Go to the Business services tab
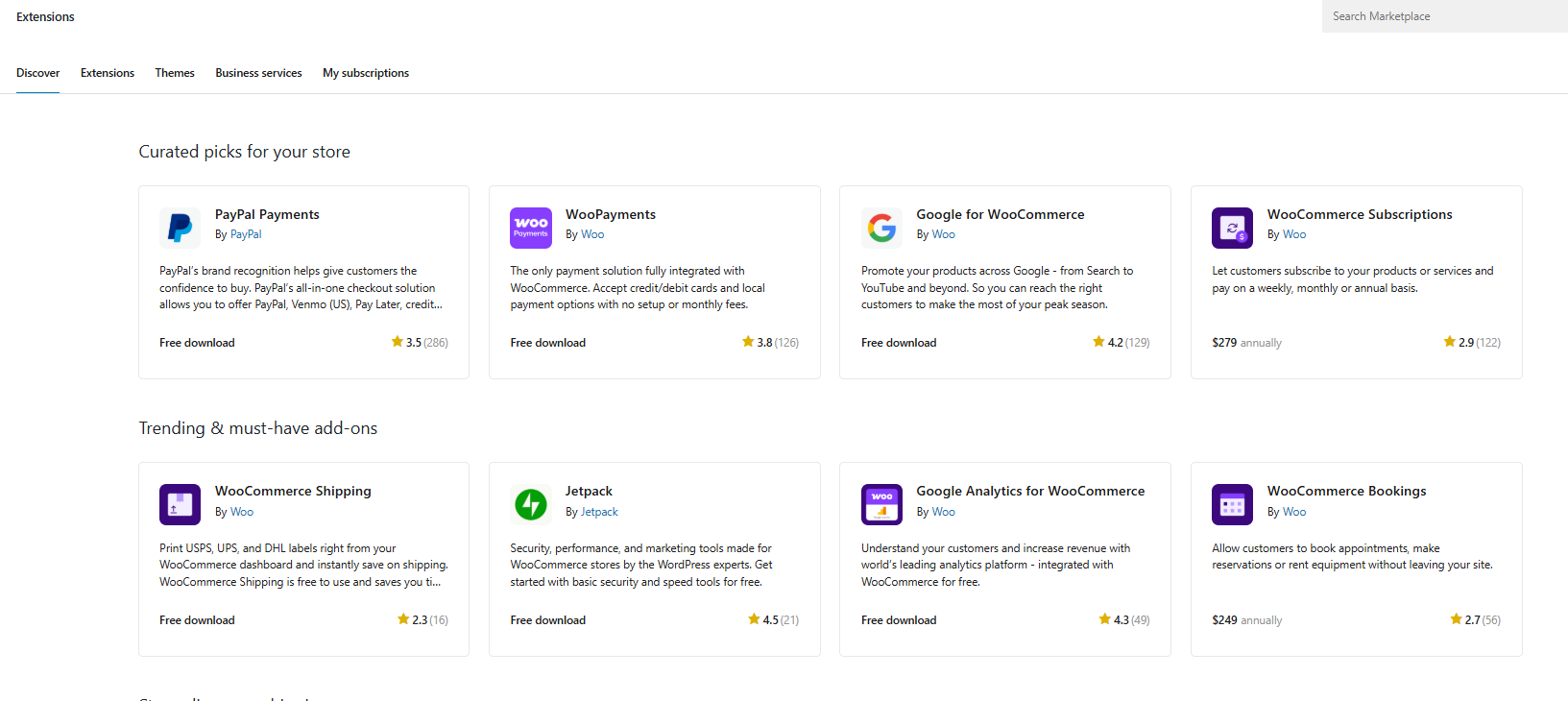 tap(258, 73)
